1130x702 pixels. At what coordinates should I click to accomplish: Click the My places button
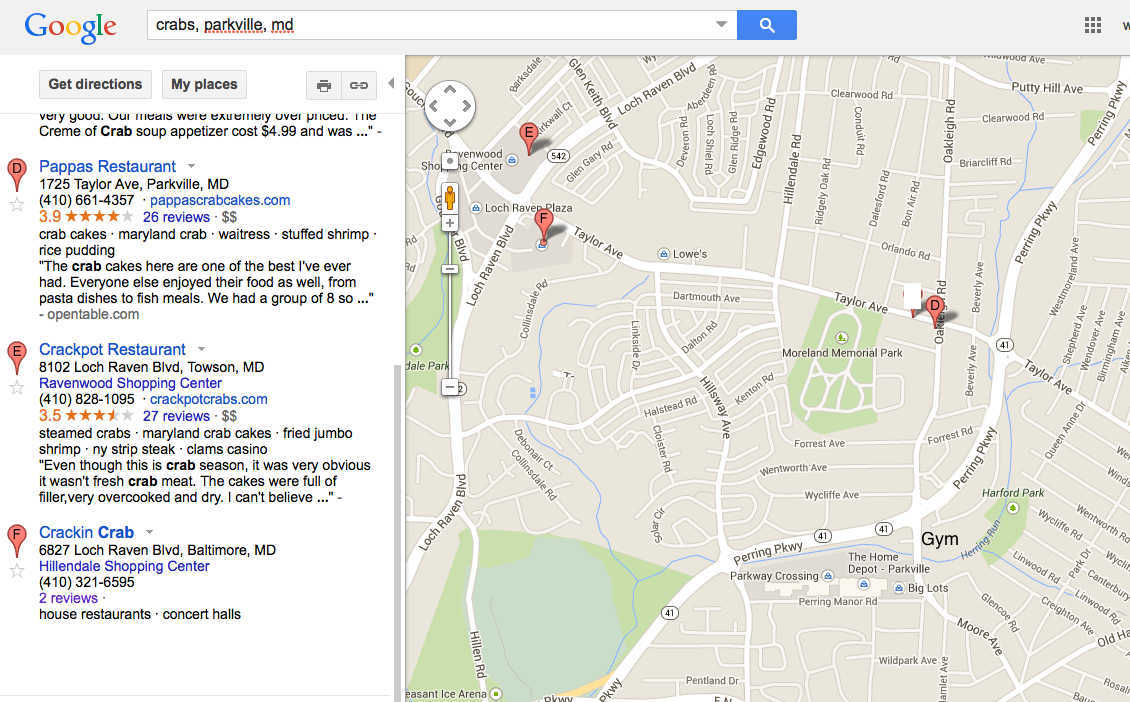click(x=204, y=85)
